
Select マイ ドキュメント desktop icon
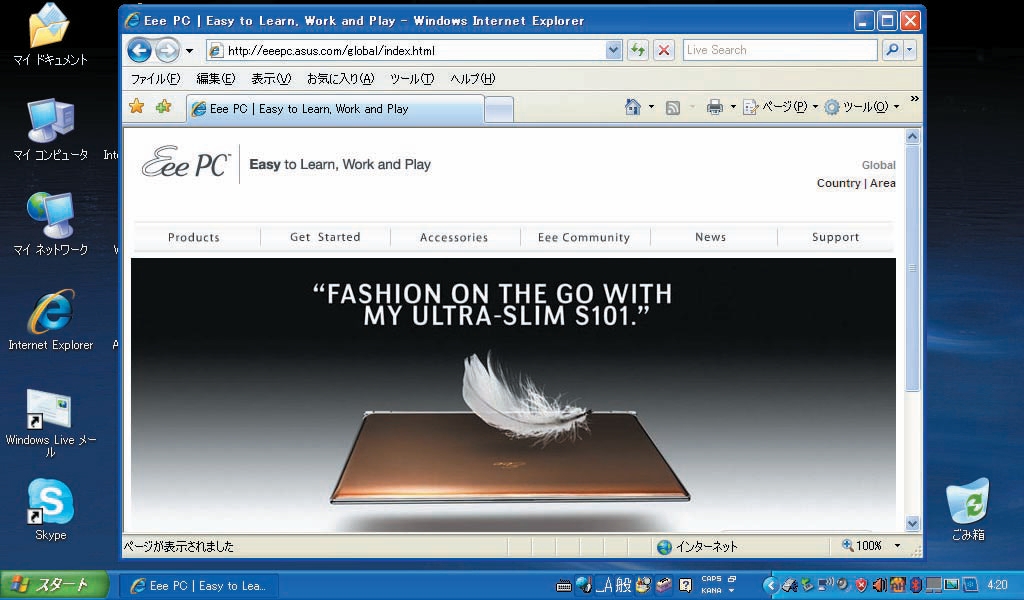tap(50, 35)
